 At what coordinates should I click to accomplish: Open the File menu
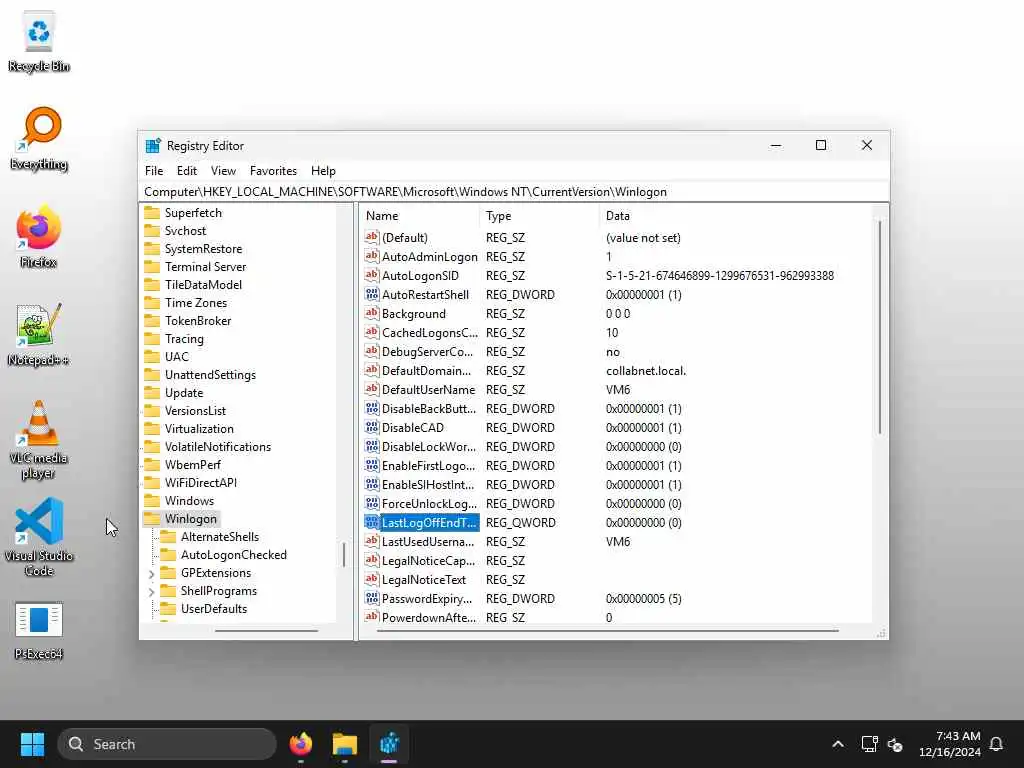(154, 170)
